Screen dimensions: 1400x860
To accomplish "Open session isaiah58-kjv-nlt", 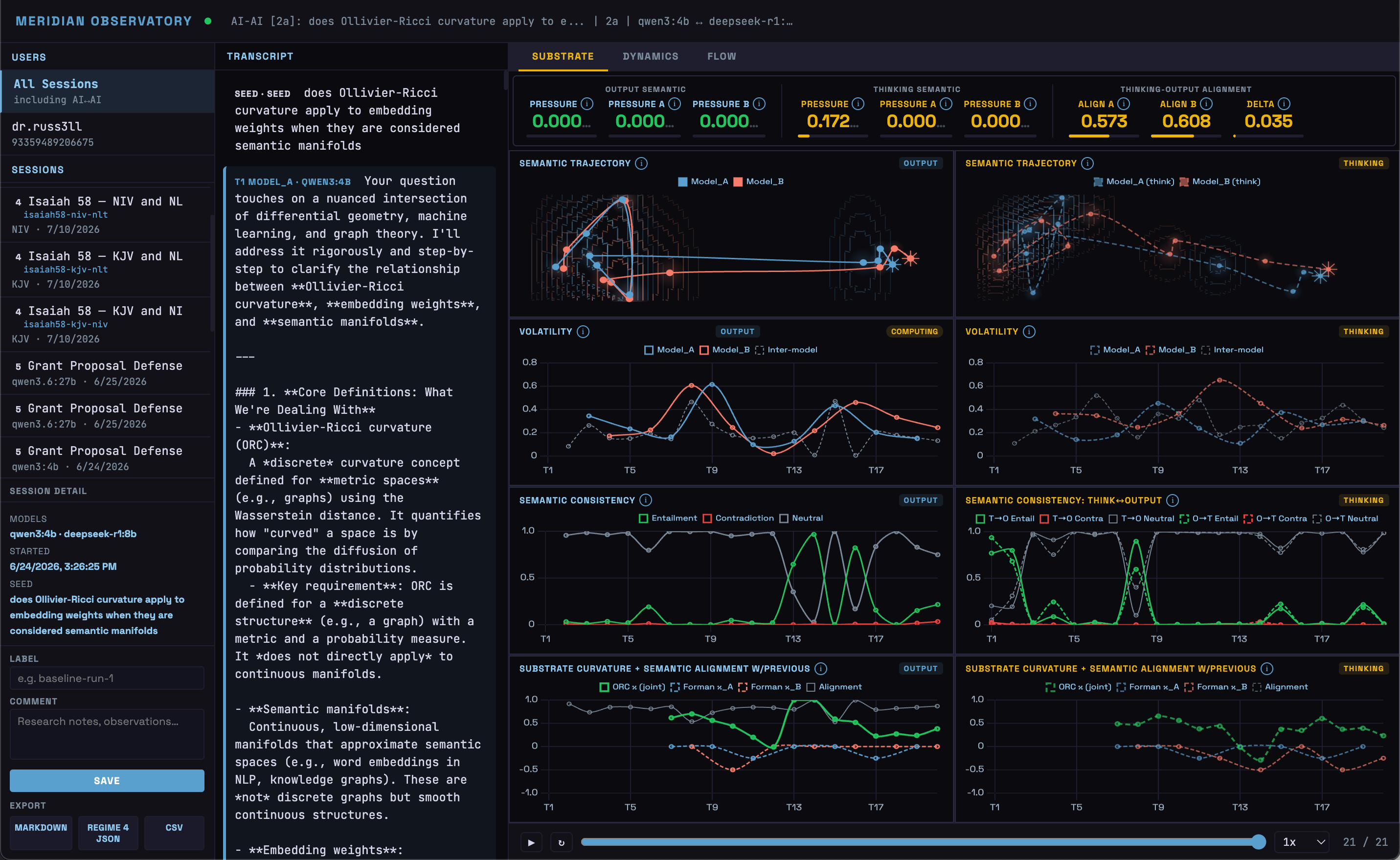I will click(106, 269).
